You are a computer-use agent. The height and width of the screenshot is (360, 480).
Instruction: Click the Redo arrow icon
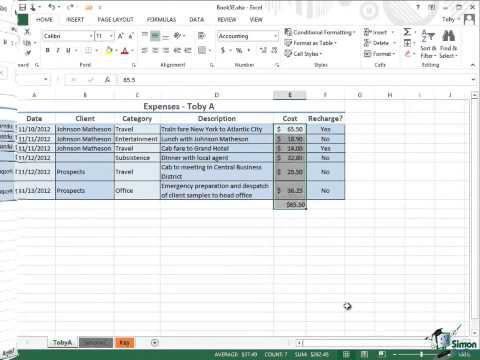click(70, 7)
